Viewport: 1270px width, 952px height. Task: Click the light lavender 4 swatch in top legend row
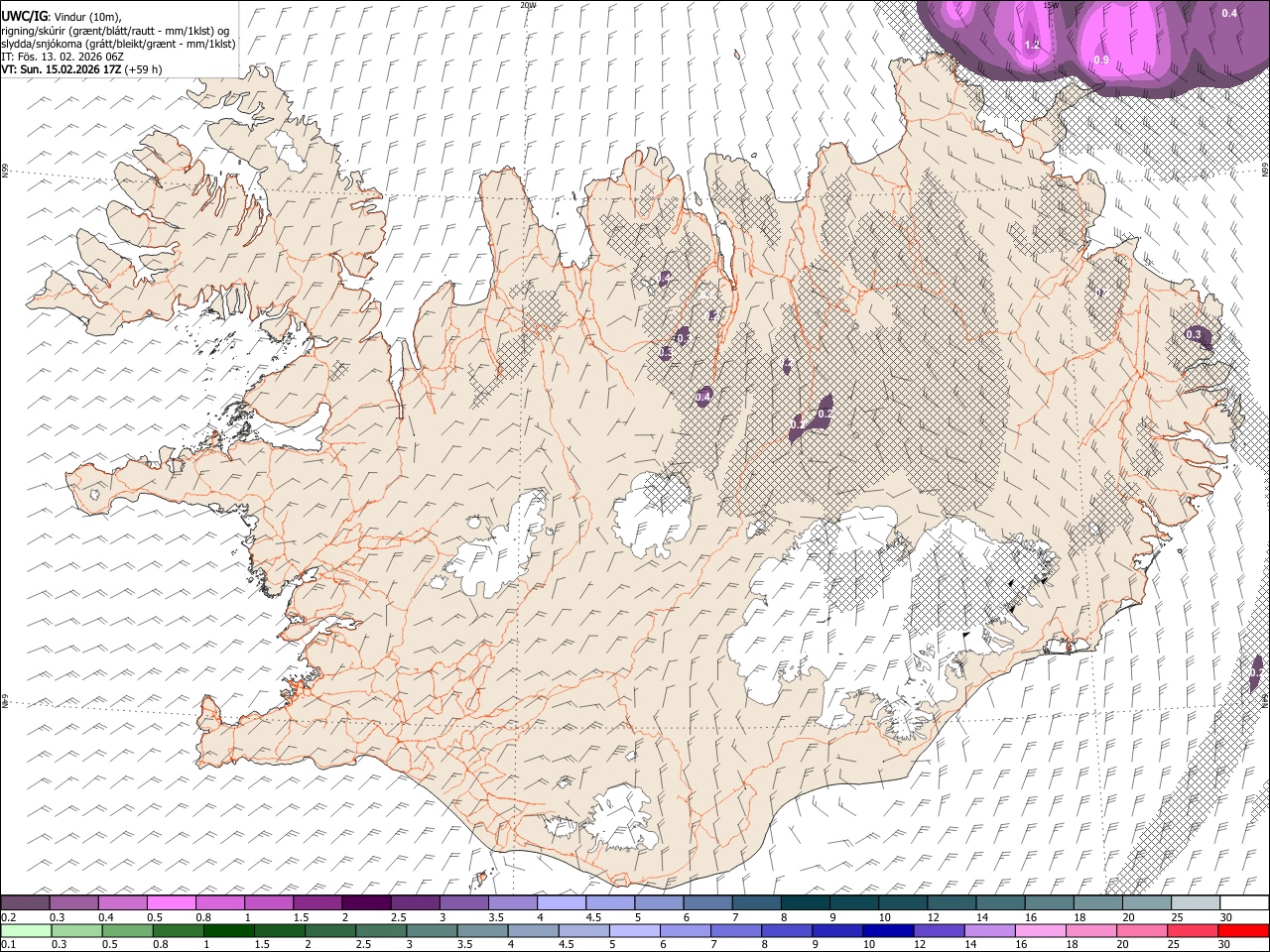[561, 903]
